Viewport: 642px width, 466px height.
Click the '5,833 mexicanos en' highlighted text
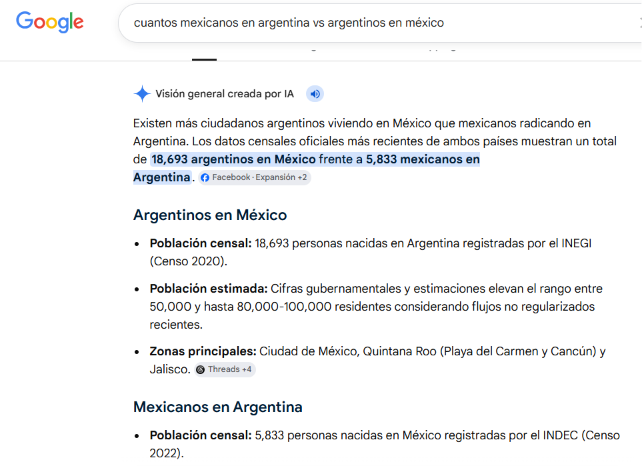423,159
